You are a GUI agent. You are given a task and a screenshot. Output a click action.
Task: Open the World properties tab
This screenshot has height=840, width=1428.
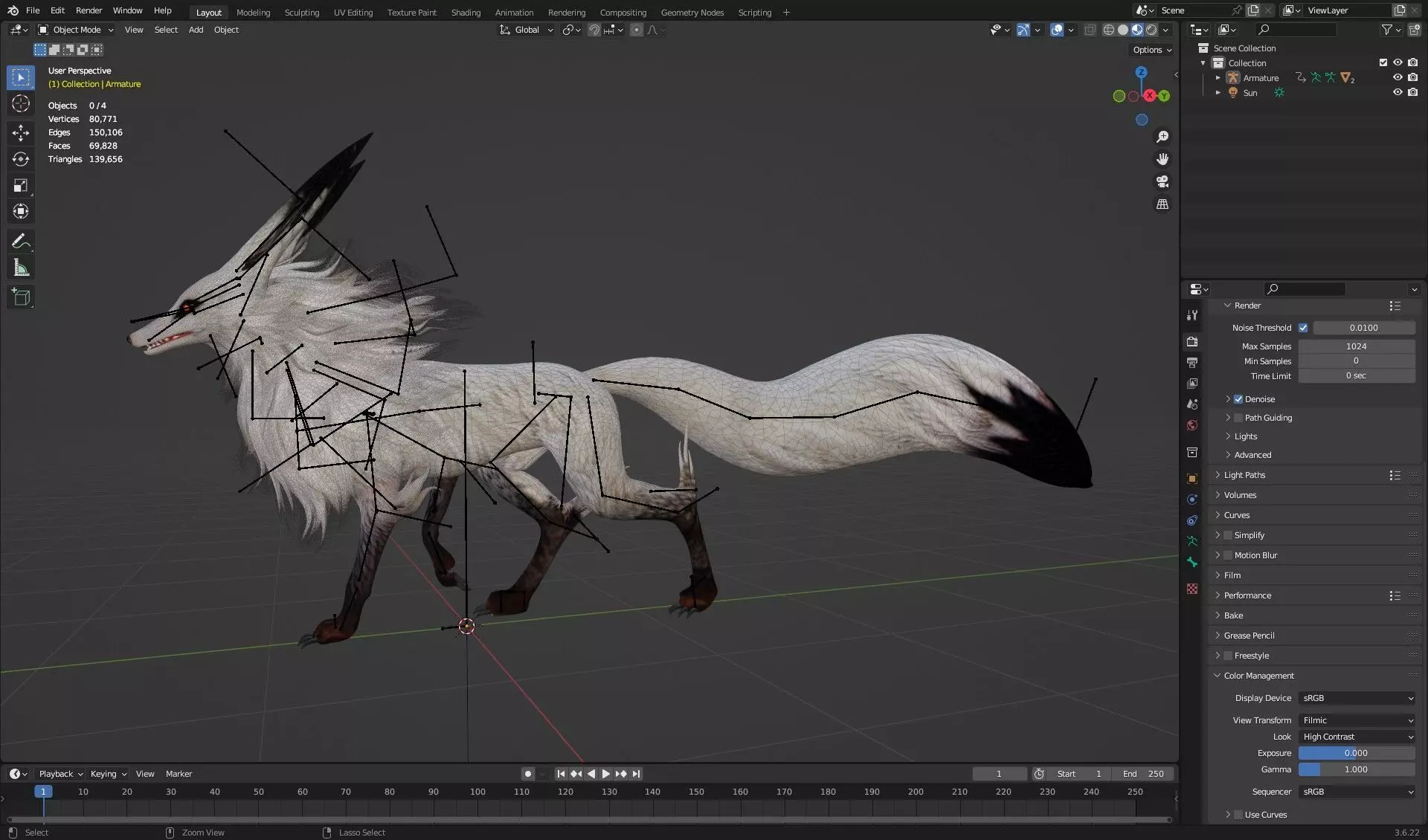point(1192,425)
